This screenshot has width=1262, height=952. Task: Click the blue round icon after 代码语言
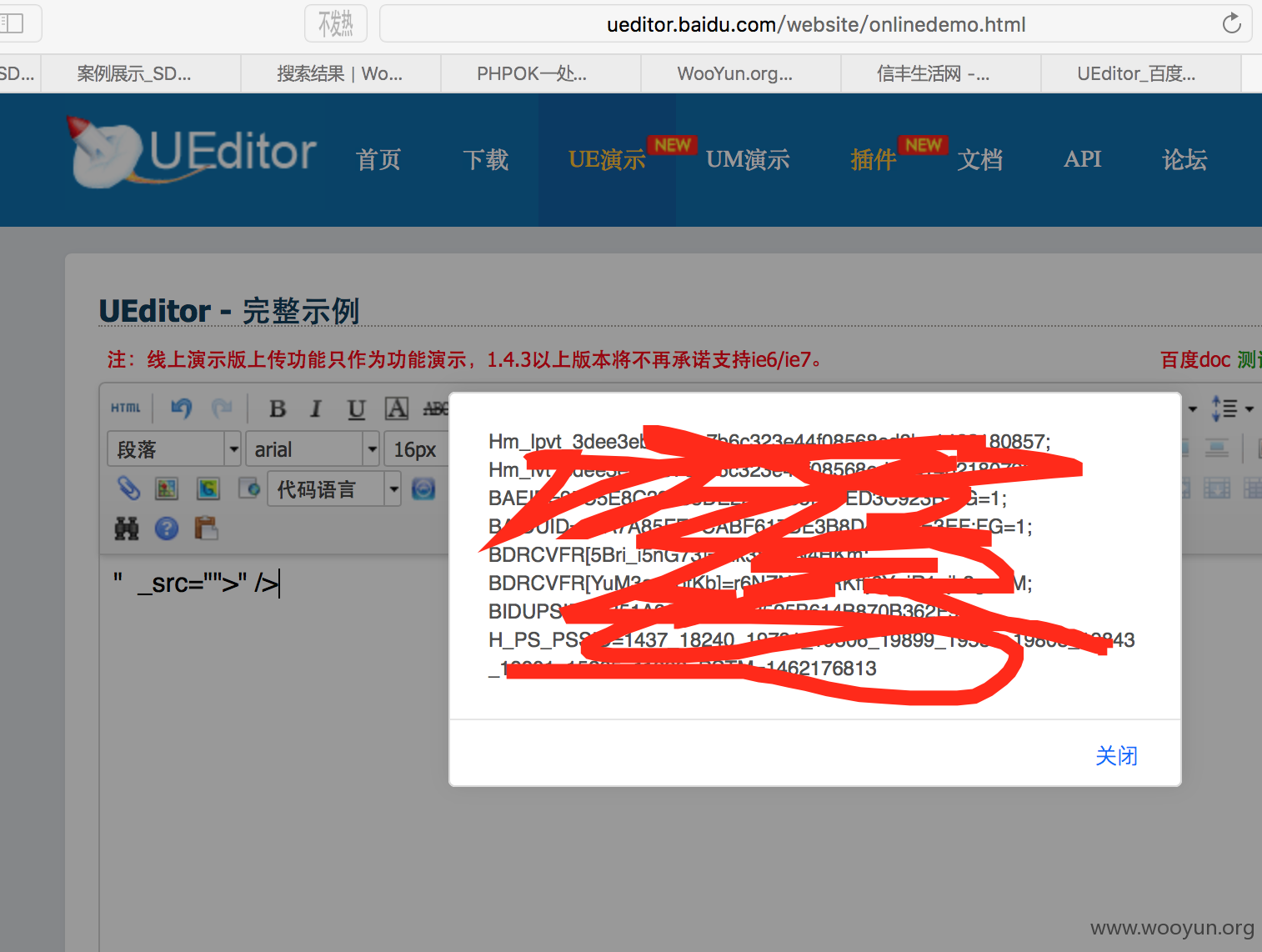(x=423, y=489)
